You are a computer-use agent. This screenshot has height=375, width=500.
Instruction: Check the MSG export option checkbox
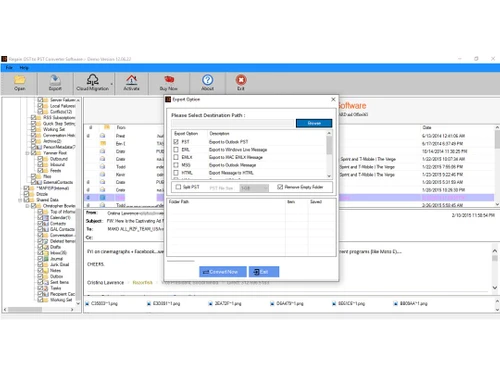(176, 165)
